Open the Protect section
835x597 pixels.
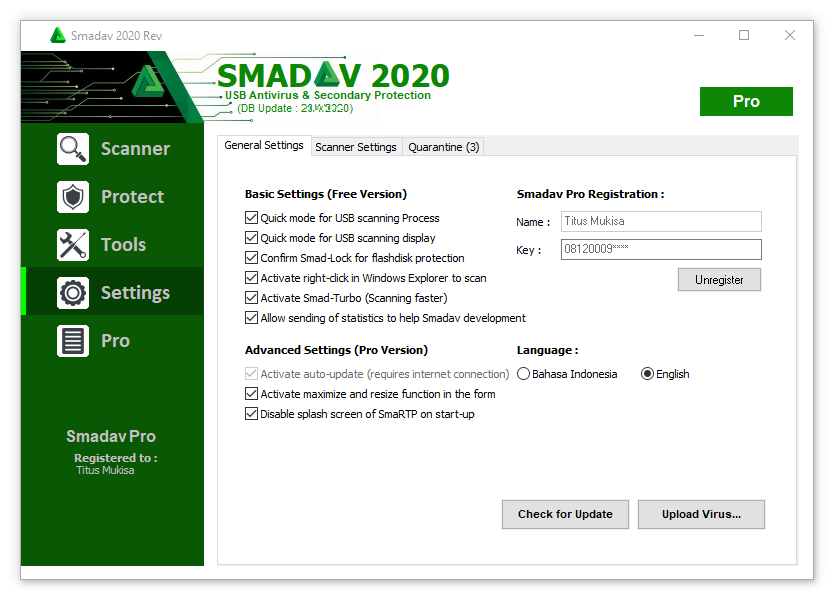click(x=133, y=197)
